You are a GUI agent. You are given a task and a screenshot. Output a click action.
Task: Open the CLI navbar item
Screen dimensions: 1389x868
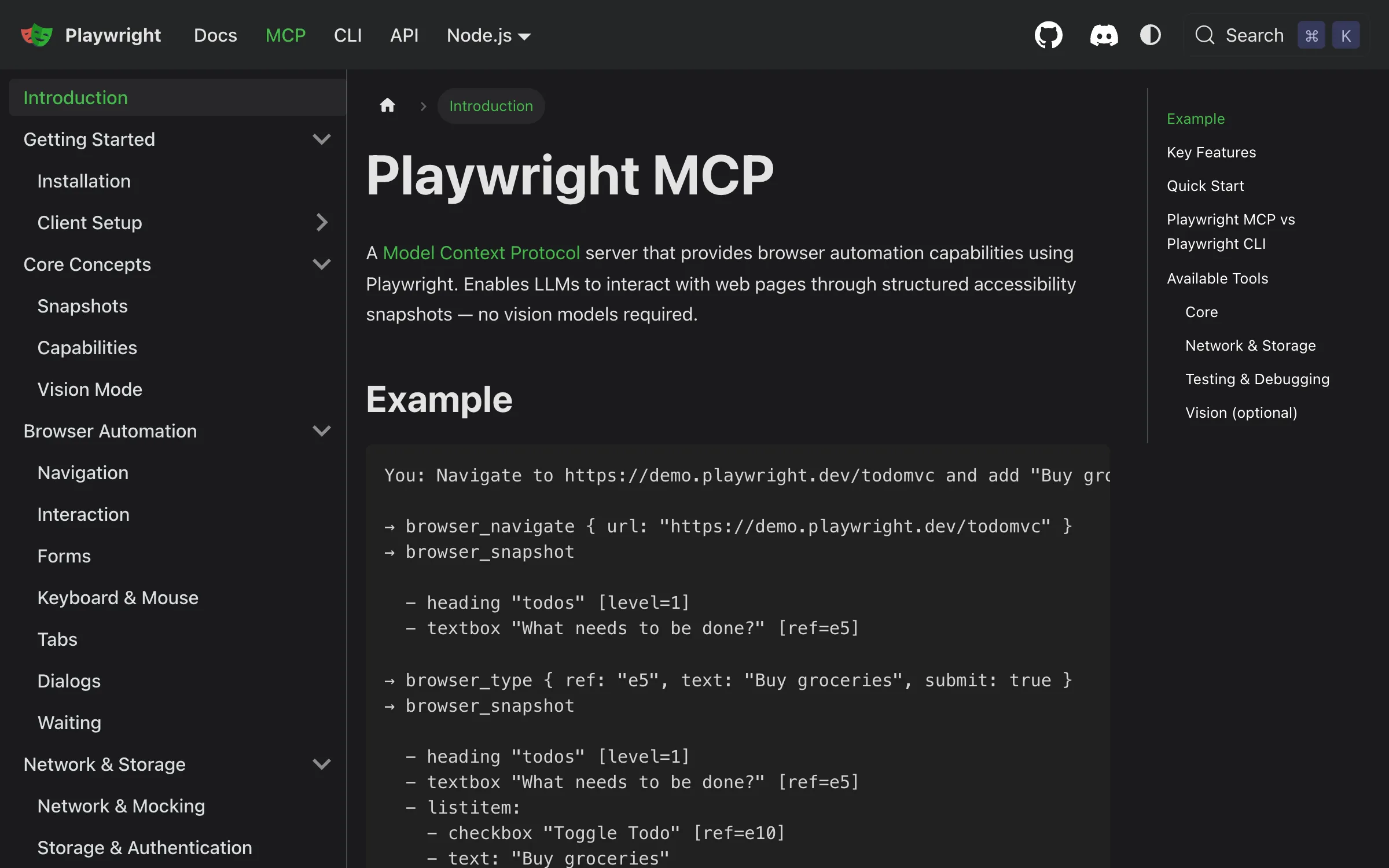[x=348, y=35]
